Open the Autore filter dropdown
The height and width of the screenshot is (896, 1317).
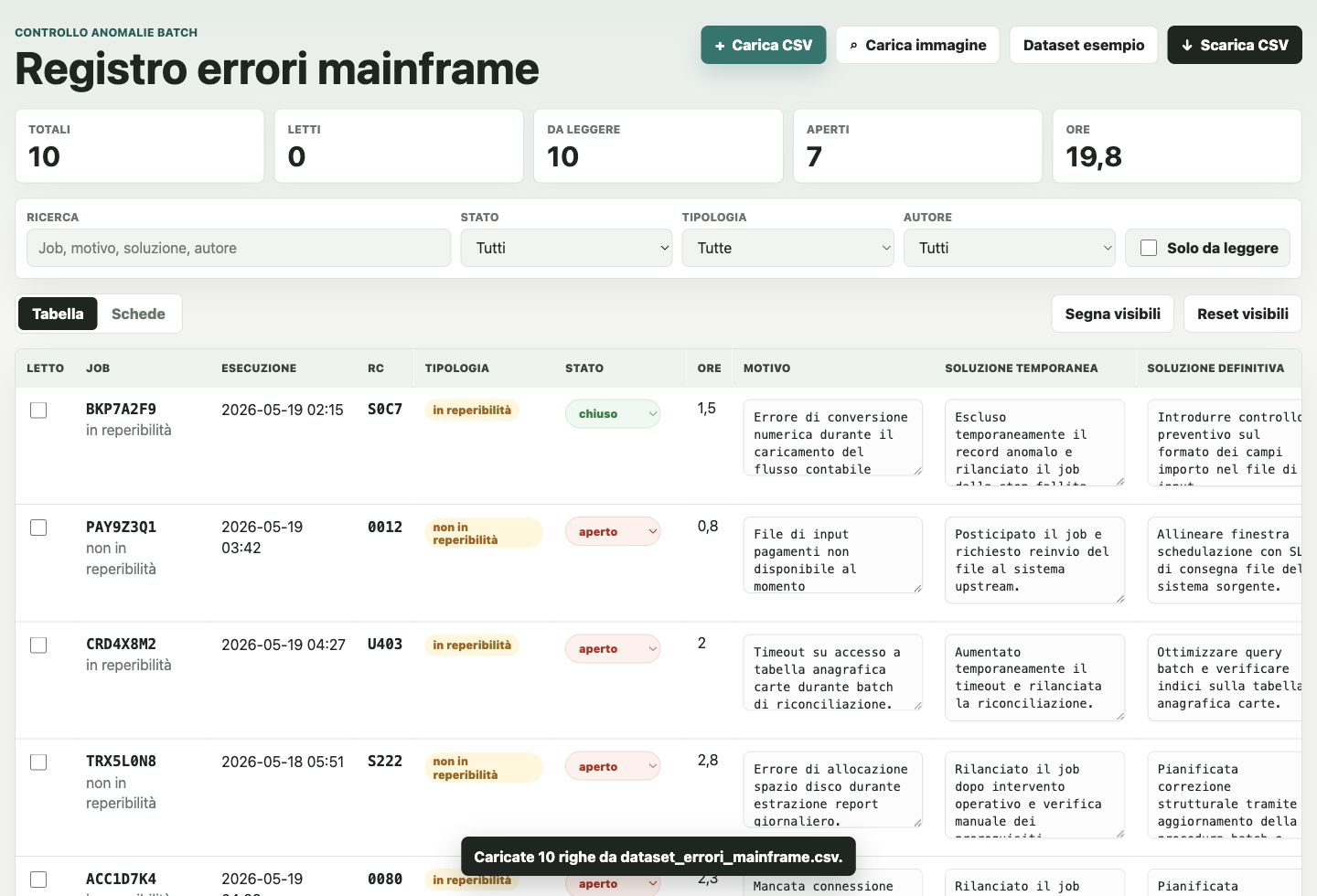click(x=1009, y=248)
